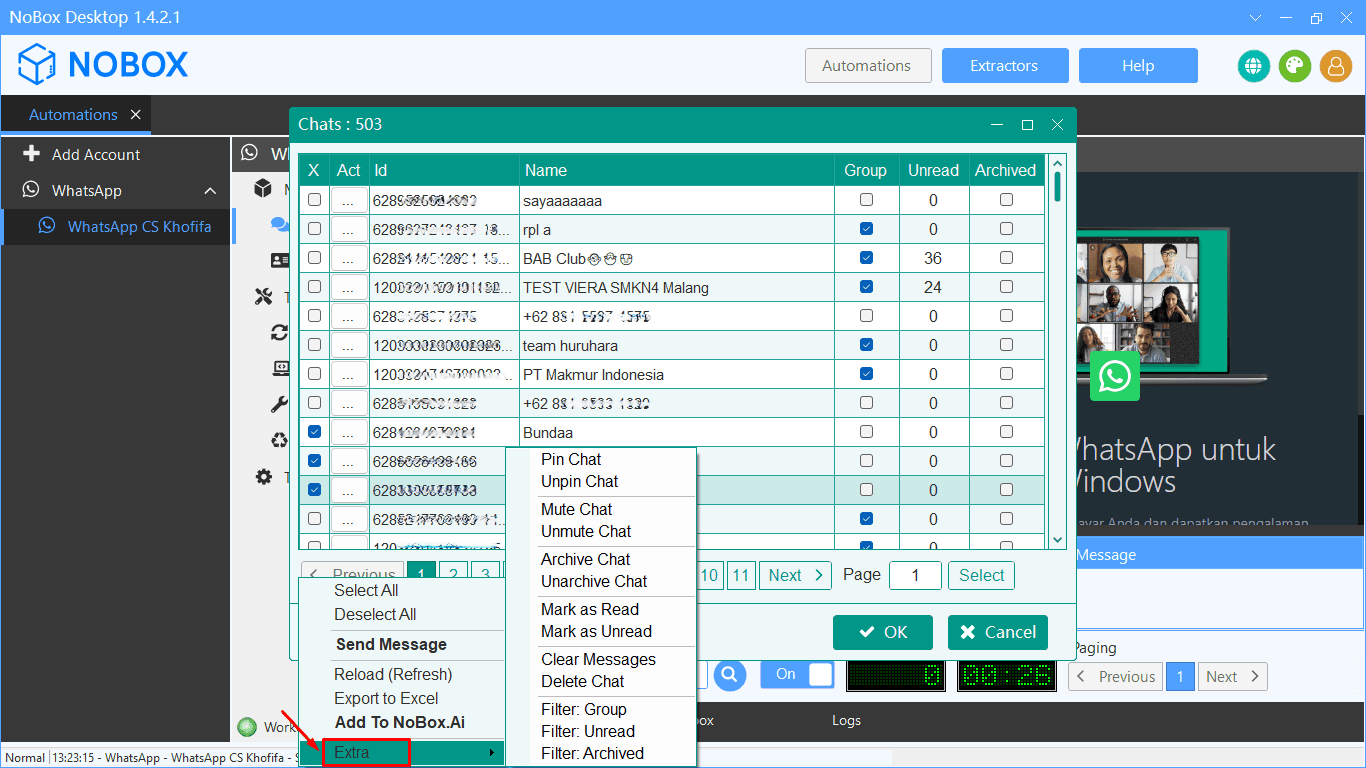
Task: Check the row checkbox for sayaaaaaaa
Action: [314, 200]
